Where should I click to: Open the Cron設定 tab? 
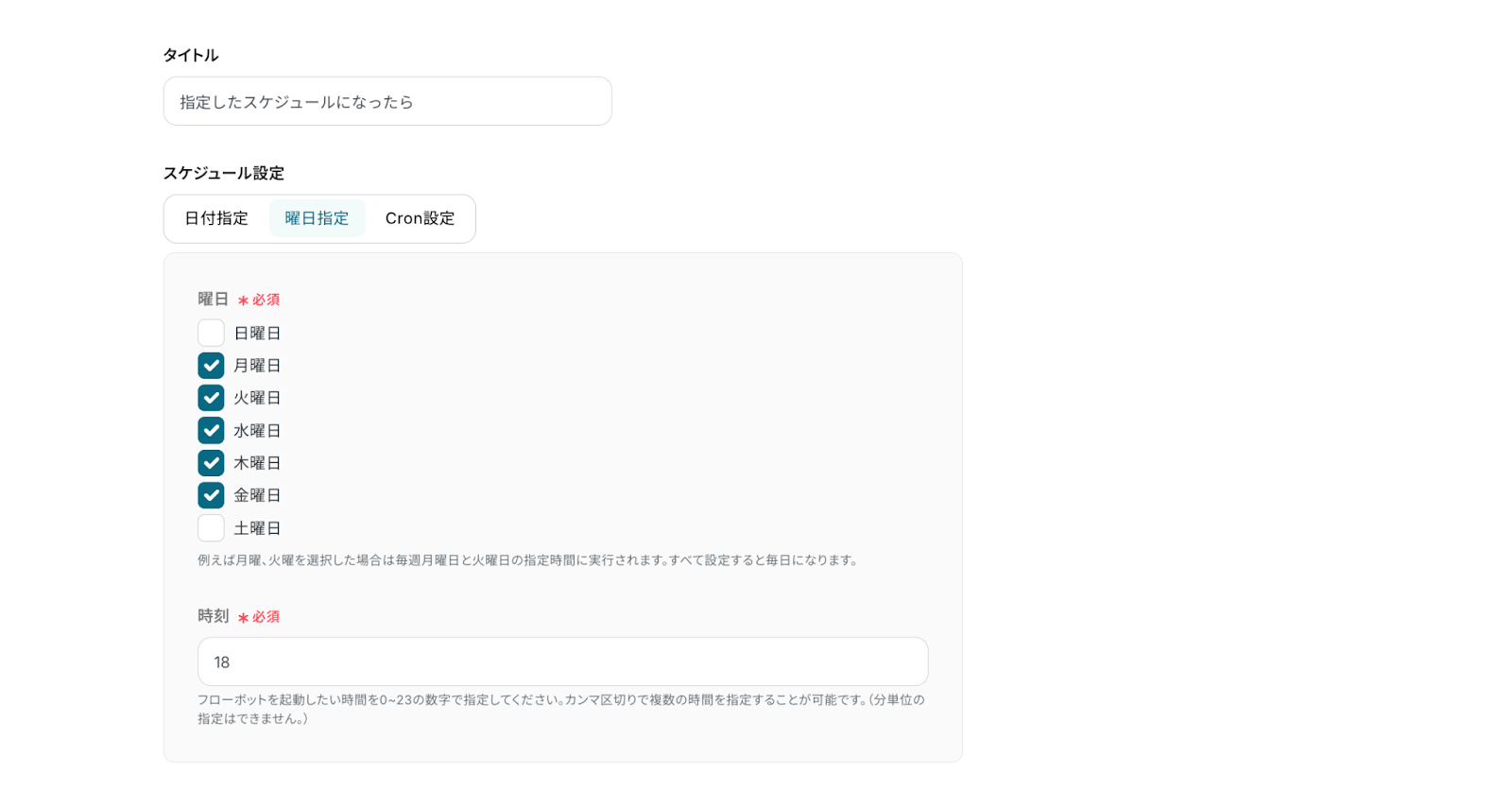(x=420, y=218)
